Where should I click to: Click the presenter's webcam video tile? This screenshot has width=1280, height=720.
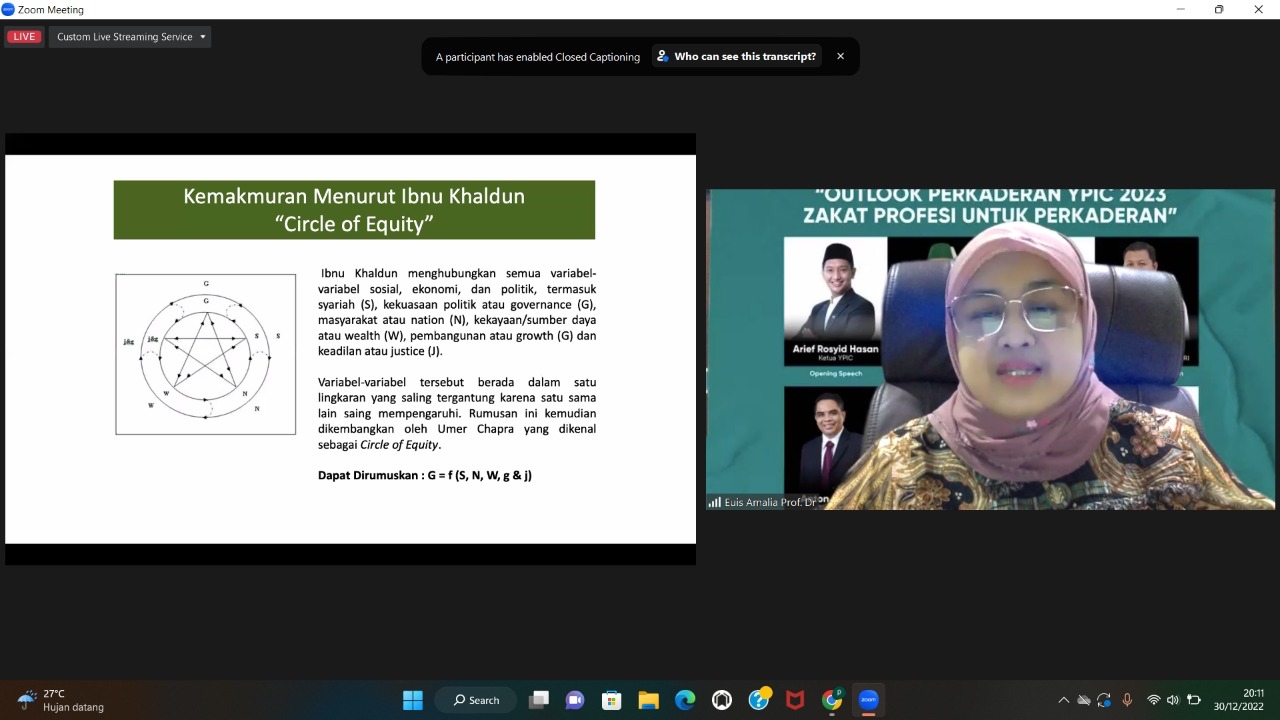[990, 349]
